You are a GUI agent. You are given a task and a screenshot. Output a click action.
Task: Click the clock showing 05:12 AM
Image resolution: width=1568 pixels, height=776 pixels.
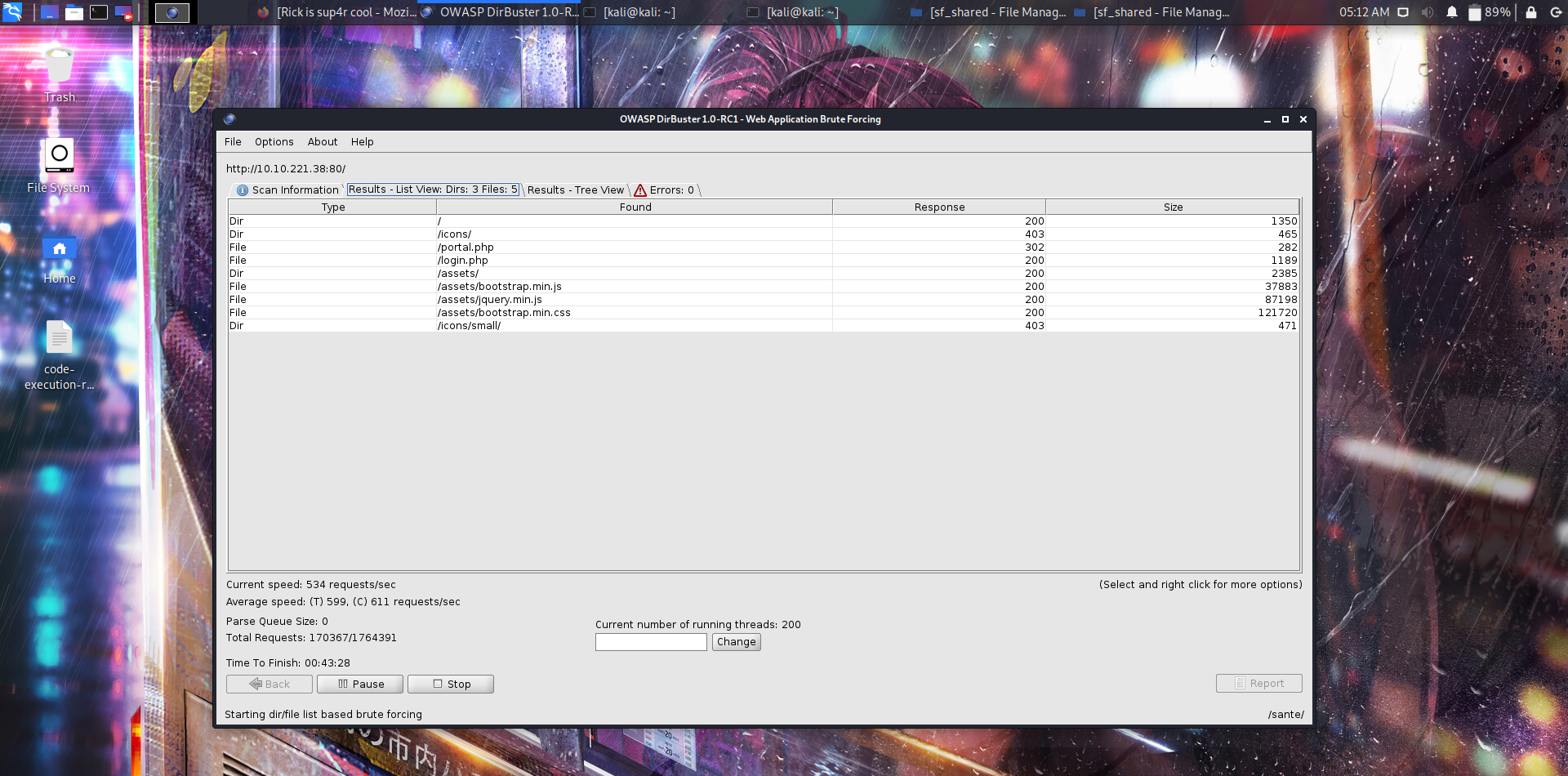tap(1364, 12)
